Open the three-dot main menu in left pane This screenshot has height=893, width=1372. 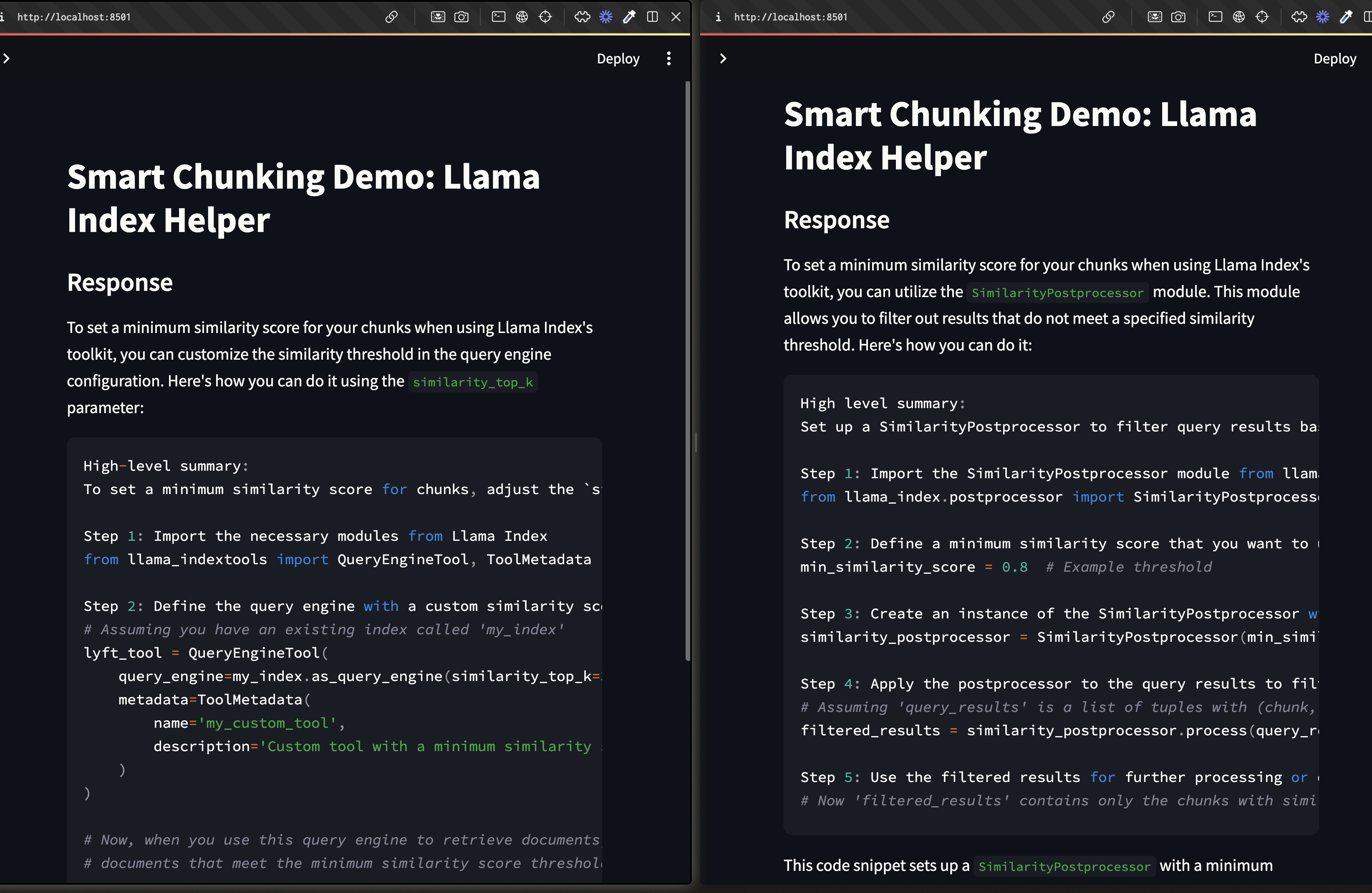coord(669,58)
